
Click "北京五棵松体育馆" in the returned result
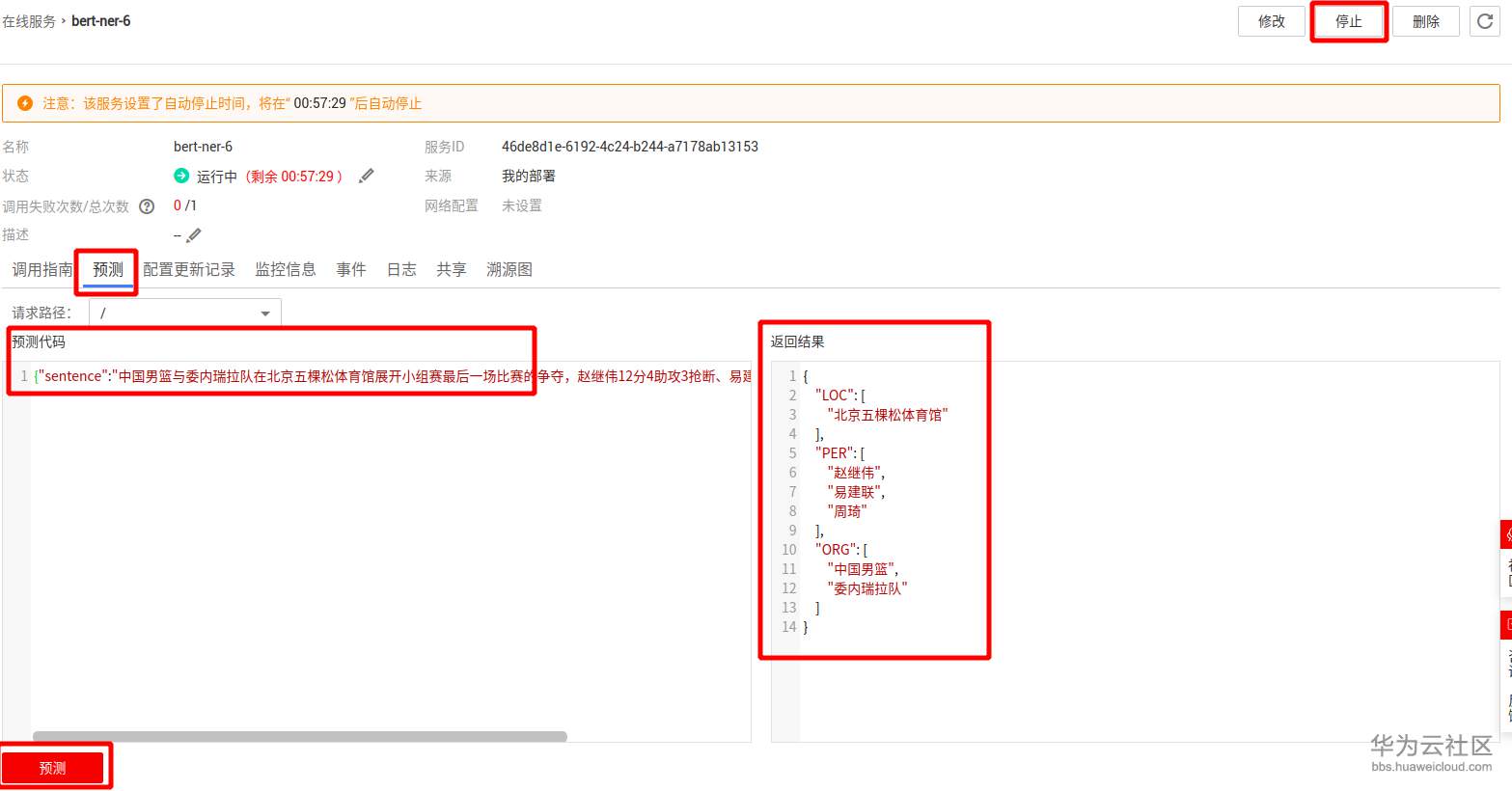click(888, 415)
